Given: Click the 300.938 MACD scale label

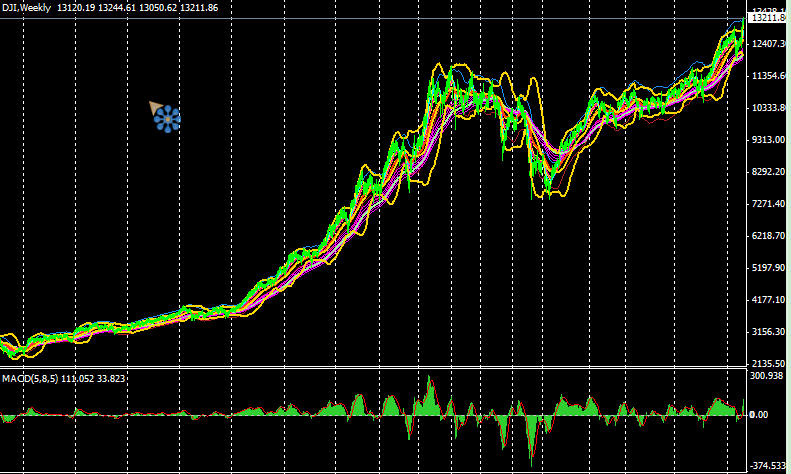Looking at the screenshot, I should pyautogui.click(x=766, y=376).
